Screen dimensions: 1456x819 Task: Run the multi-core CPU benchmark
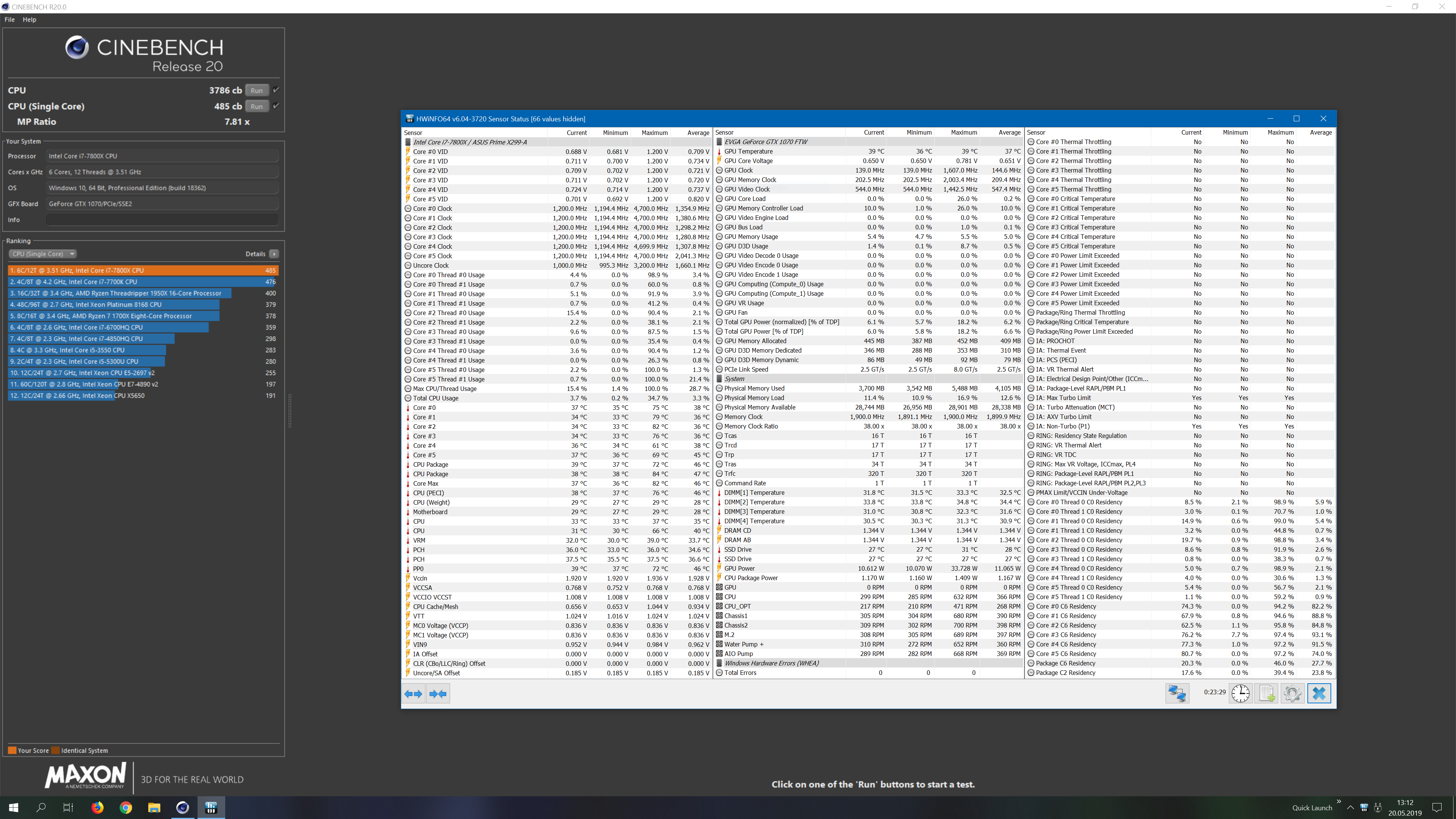pyautogui.click(x=257, y=91)
